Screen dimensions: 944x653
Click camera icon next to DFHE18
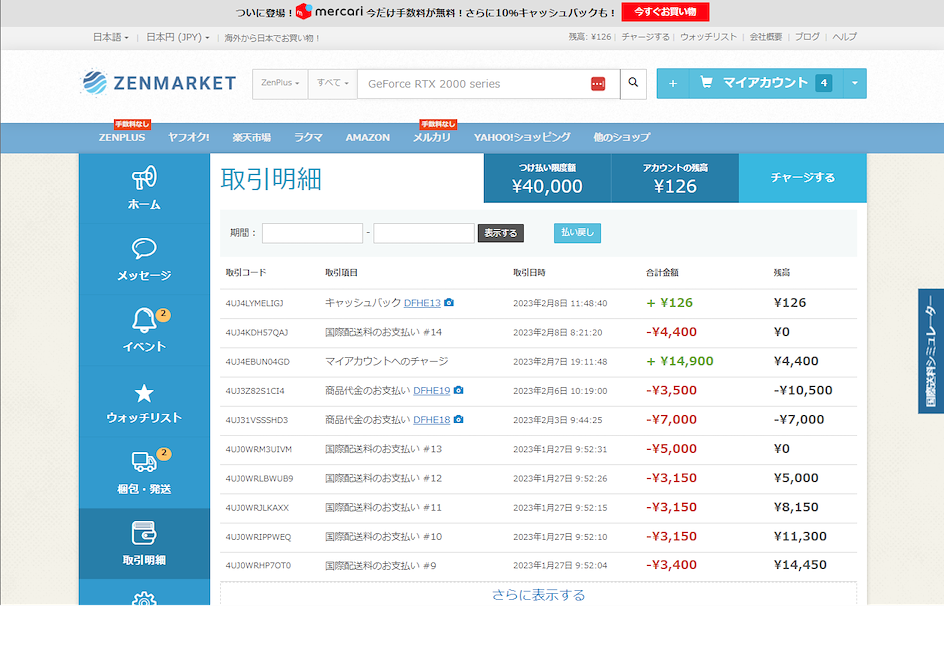click(458, 419)
